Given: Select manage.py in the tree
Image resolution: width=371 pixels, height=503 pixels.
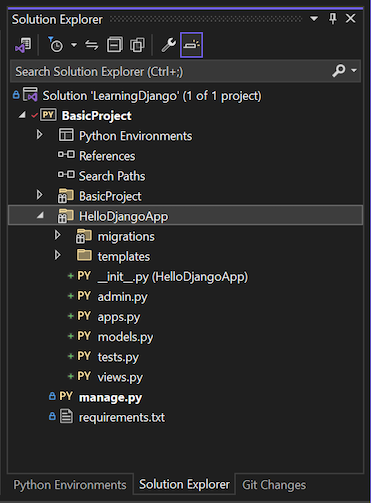Looking at the screenshot, I should (x=110, y=397).
